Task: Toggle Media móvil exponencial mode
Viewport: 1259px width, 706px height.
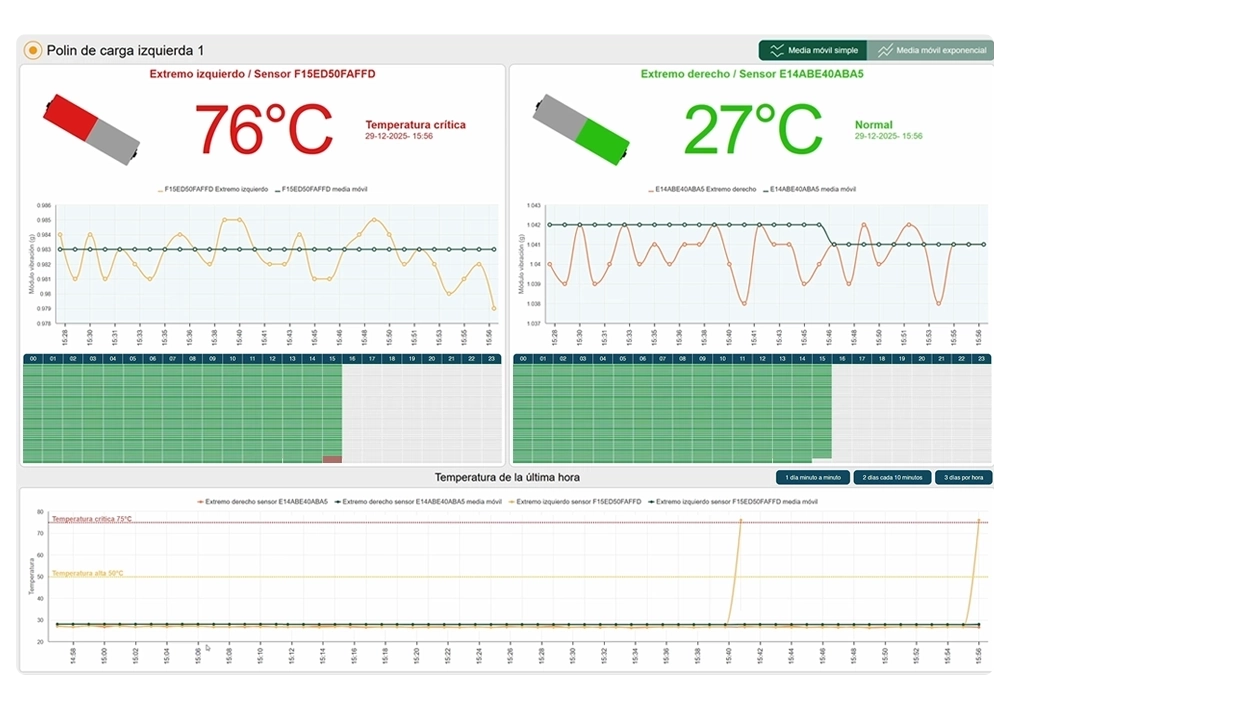Action: [930, 50]
